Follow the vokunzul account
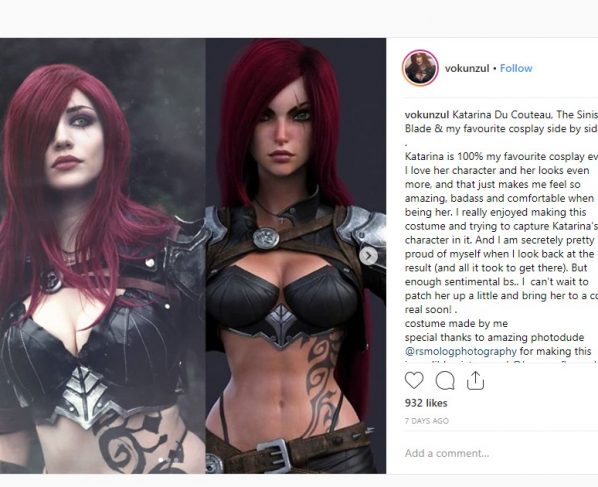Image resolution: width=598 pixels, height=487 pixels. tap(516, 68)
